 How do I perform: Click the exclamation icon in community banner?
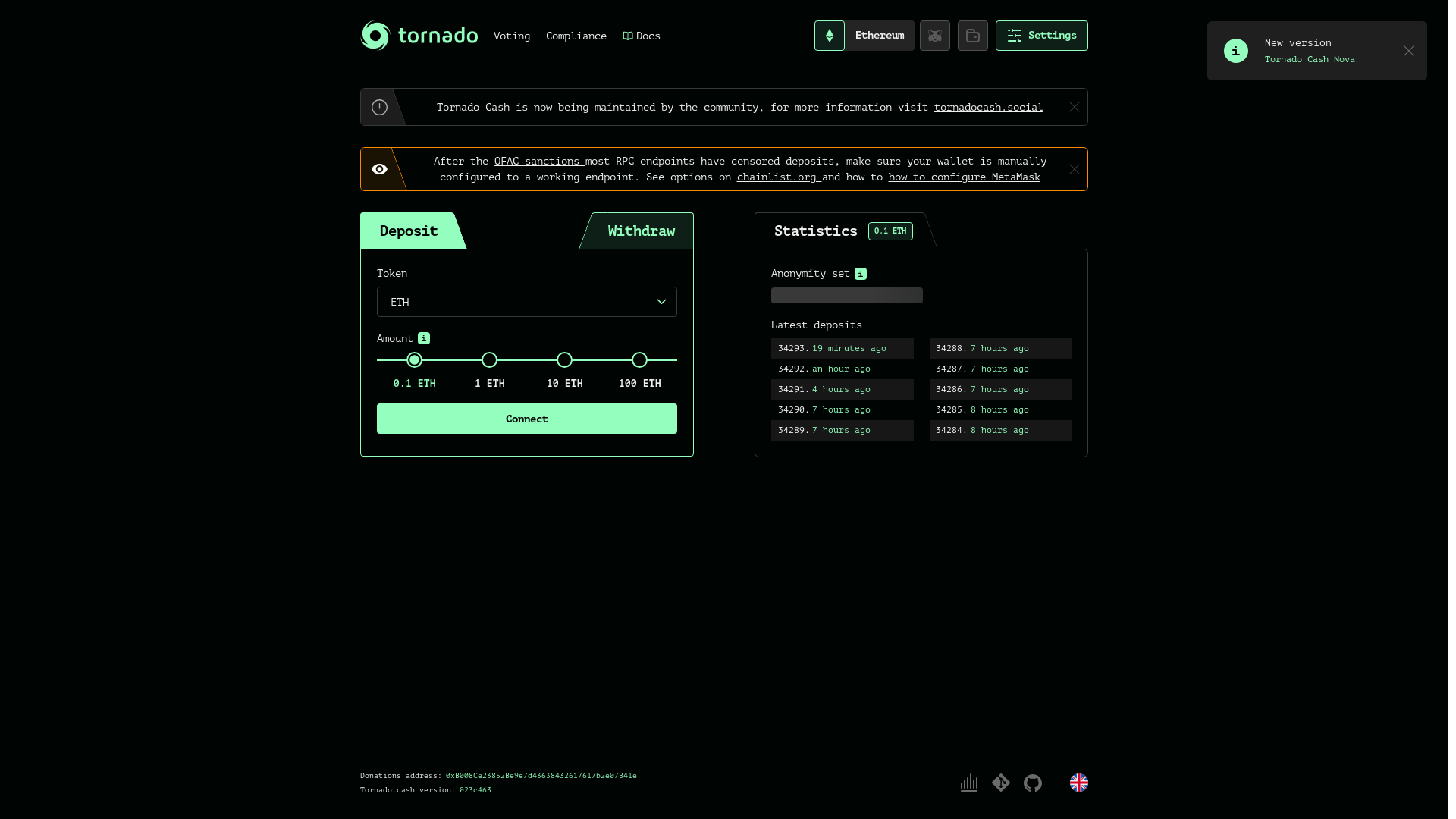pyautogui.click(x=379, y=107)
